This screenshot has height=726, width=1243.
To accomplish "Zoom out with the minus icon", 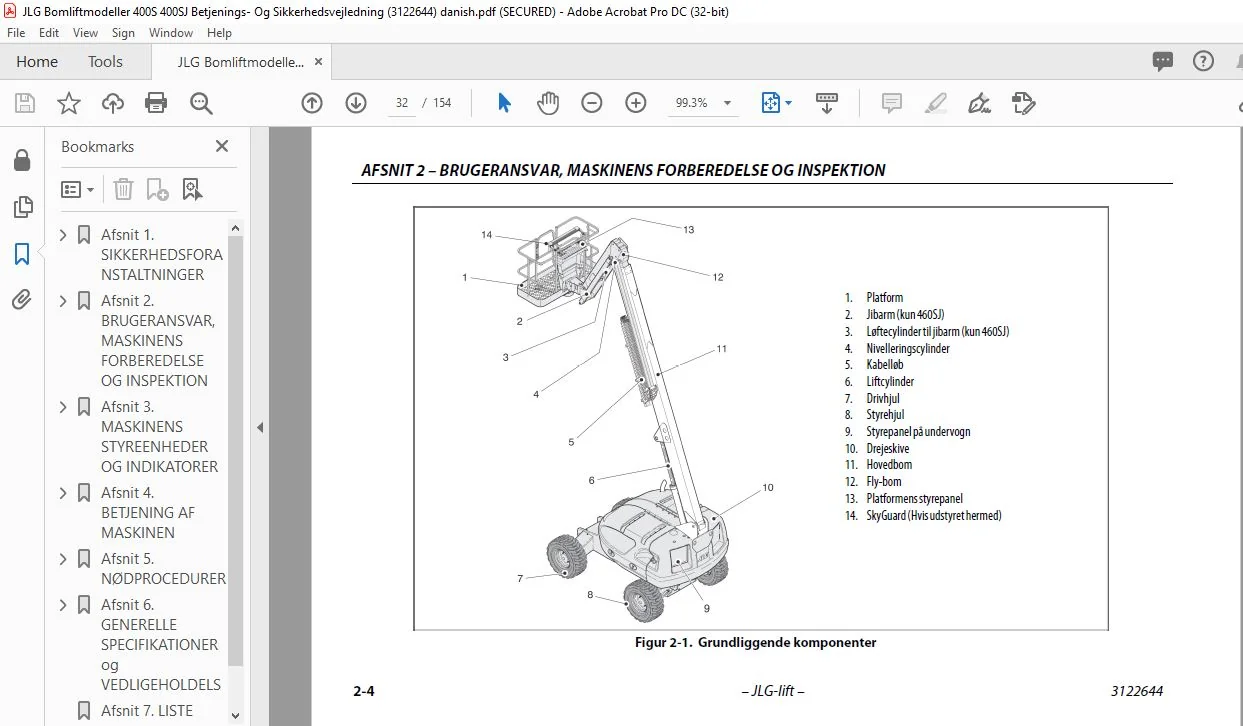I will pyautogui.click(x=592, y=103).
